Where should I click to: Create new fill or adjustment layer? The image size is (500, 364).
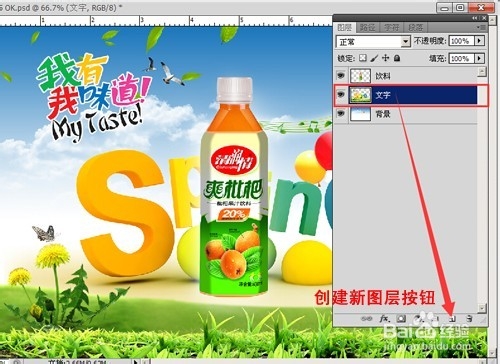pos(418,319)
